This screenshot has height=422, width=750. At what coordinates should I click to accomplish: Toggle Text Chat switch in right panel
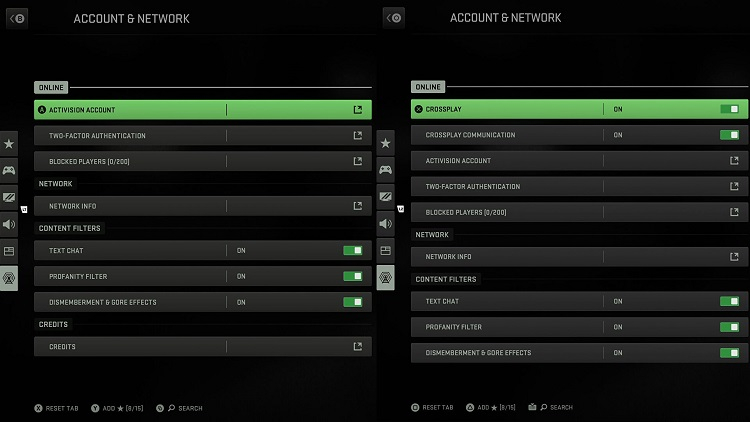click(729, 301)
